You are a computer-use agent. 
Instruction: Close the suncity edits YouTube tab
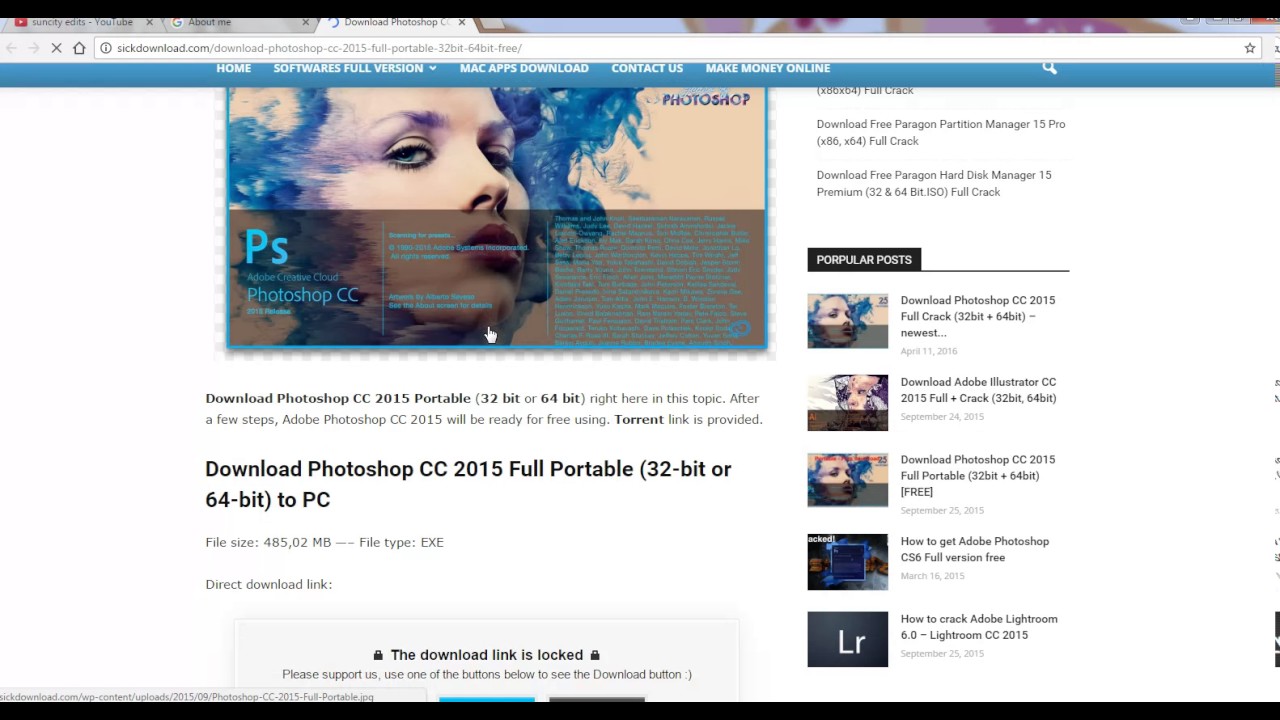[150, 22]
